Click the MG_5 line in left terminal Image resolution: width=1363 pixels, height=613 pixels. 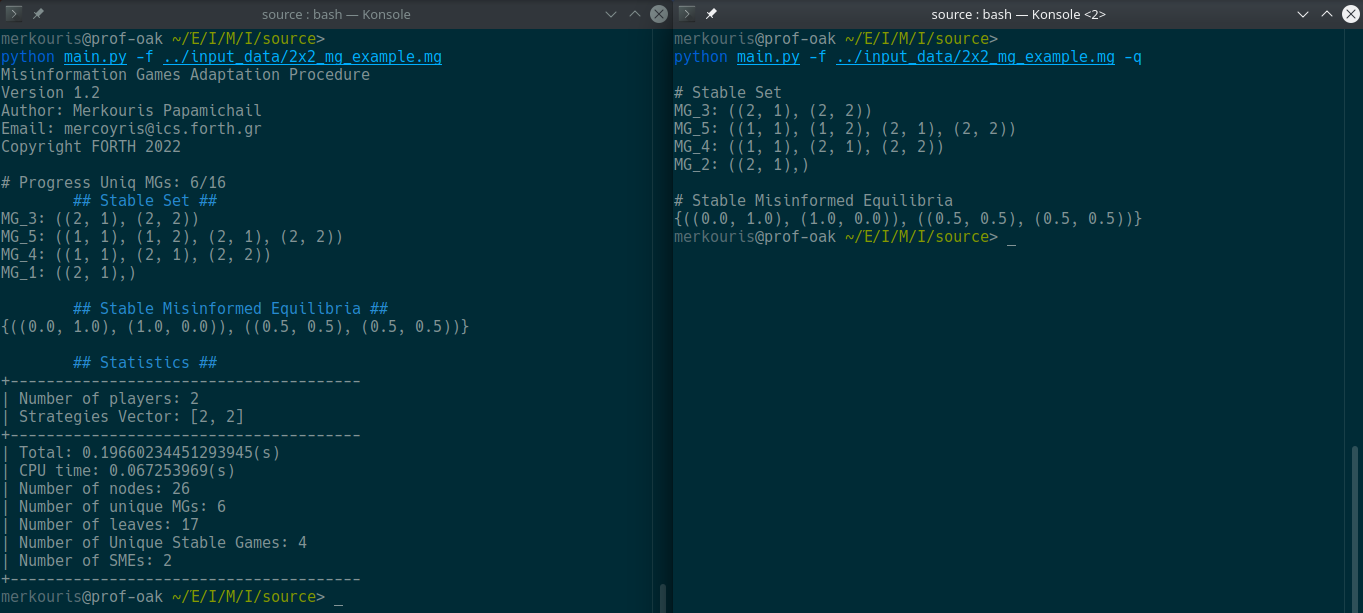coord(172,237)
